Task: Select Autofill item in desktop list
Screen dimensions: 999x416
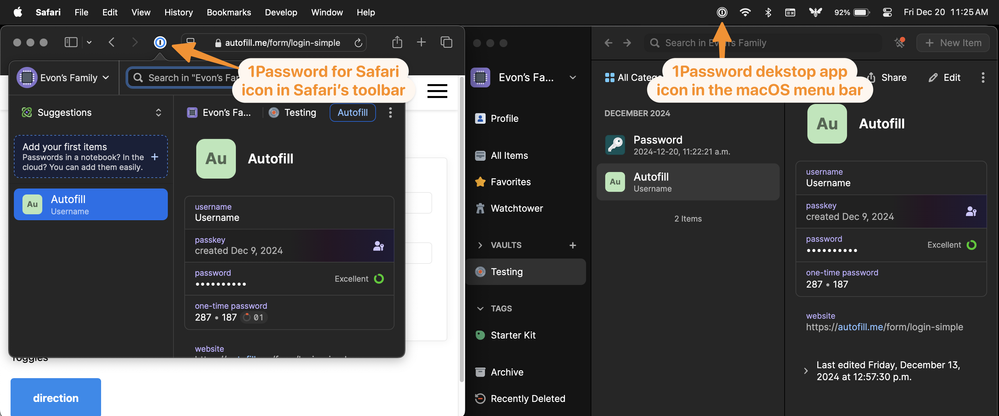Action: pyautogui.click(x=688, y=182)
